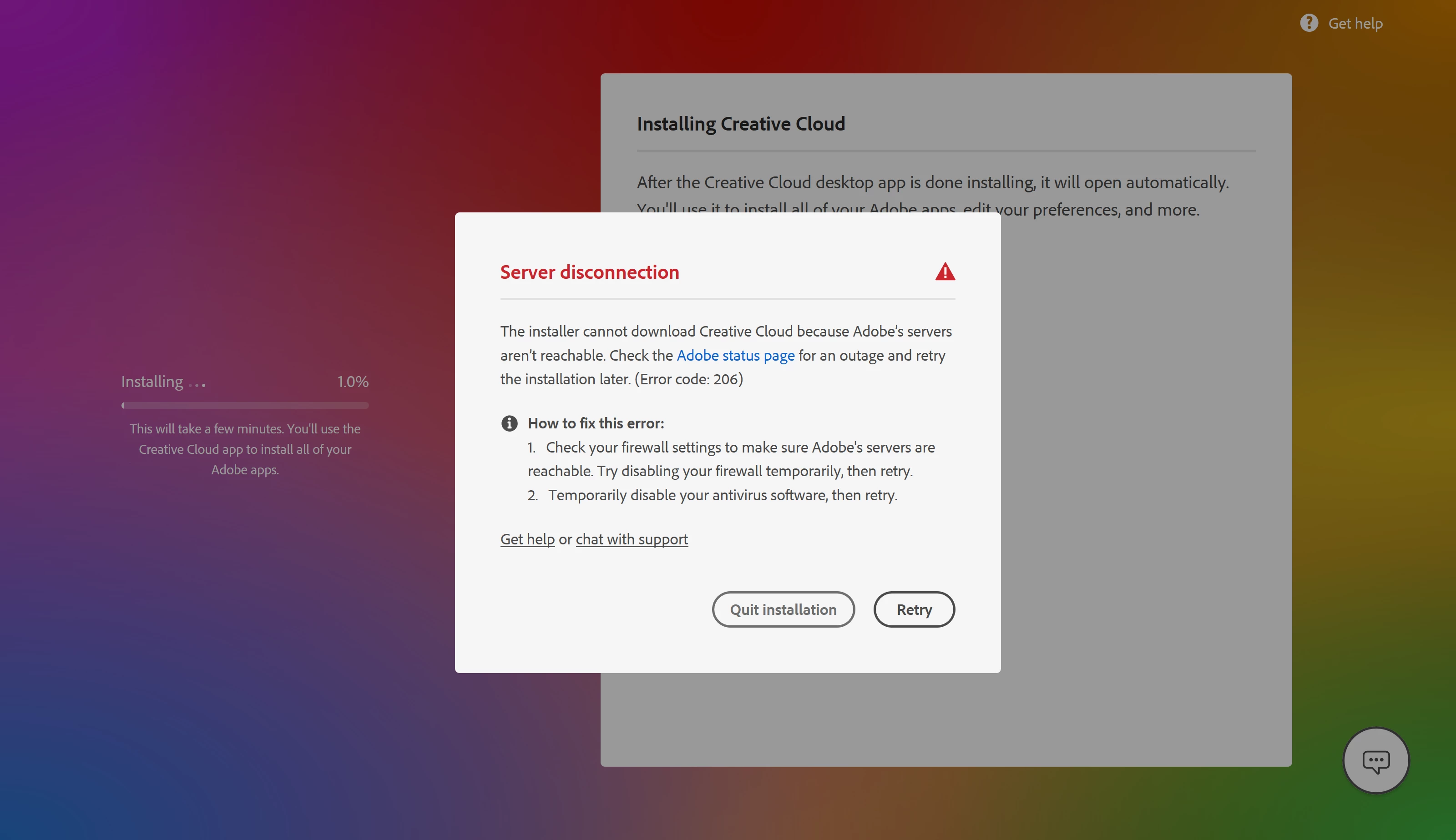Click Get help text at top right
This screenshot has height=840, width=1456.
click(1355, 24)
